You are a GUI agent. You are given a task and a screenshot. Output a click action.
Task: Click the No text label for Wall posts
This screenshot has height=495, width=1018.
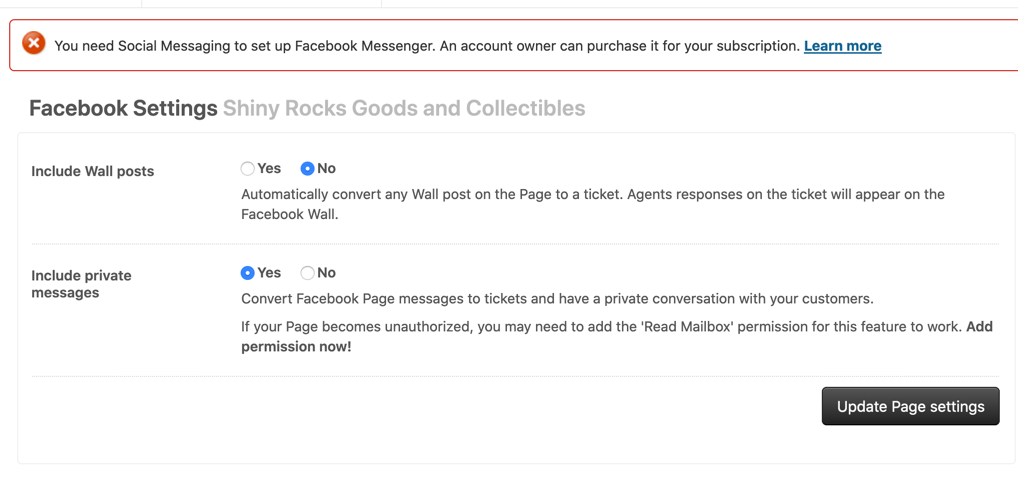326,169
